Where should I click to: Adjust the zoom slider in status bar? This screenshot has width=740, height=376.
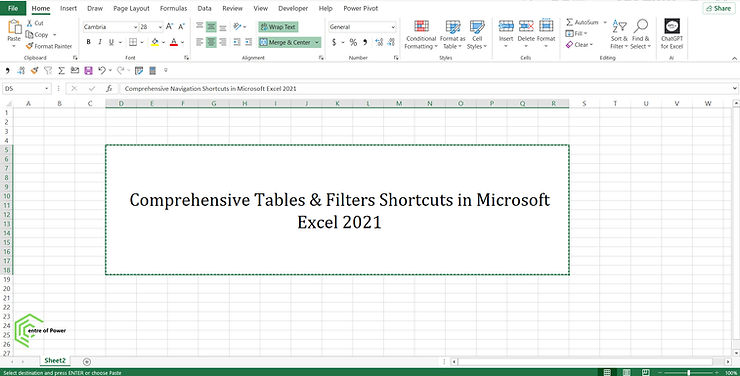(689, 373)
